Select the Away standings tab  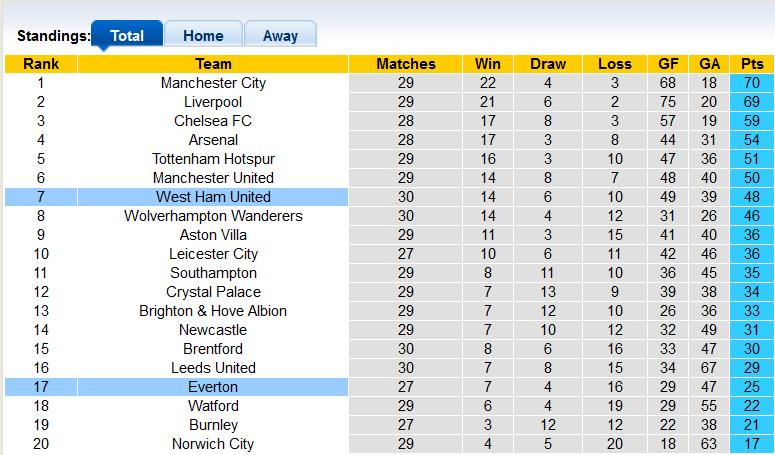(x=280, y=36)
